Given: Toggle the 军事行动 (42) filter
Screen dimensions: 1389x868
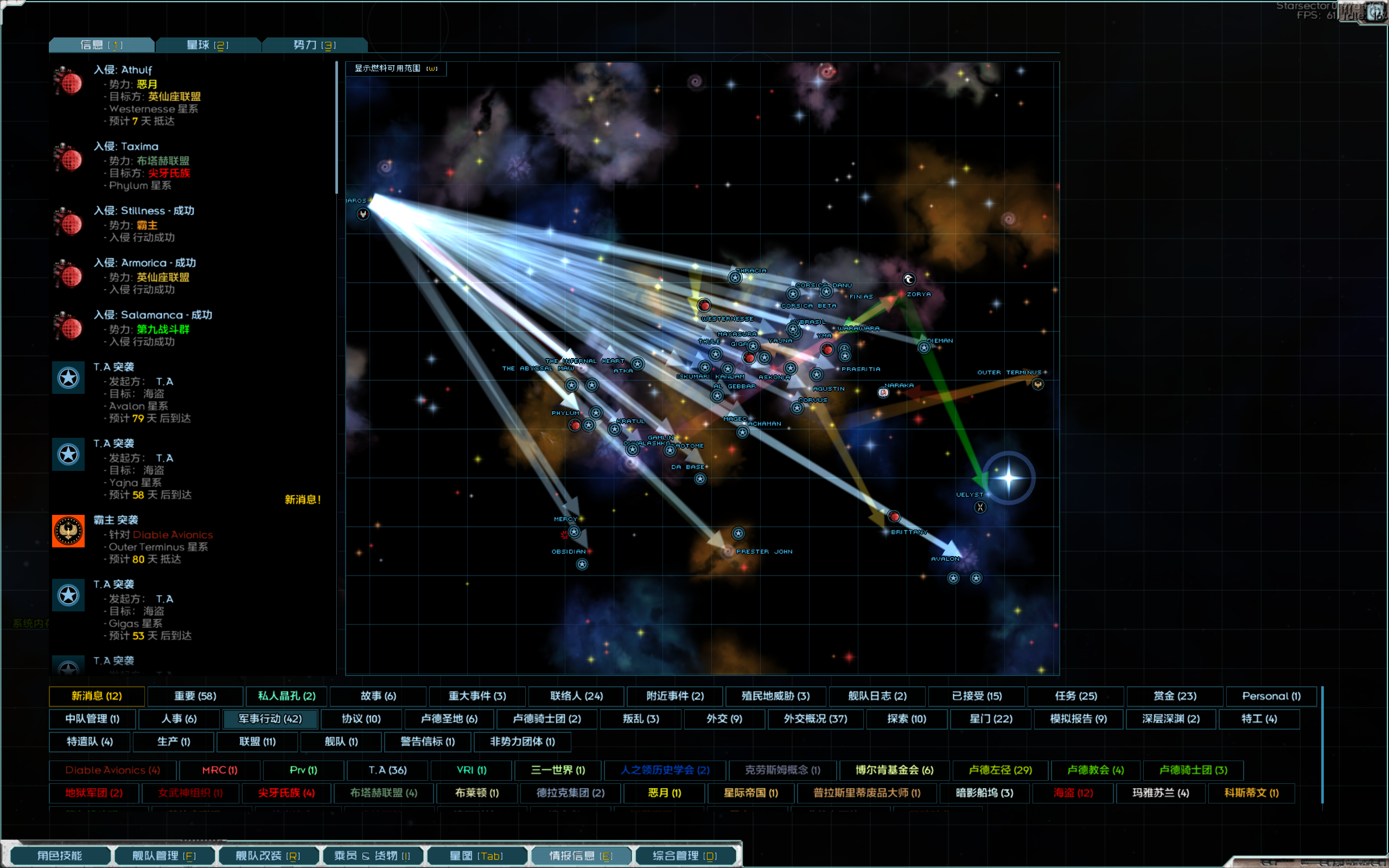Looking at the screenshot, I should 270,719.
